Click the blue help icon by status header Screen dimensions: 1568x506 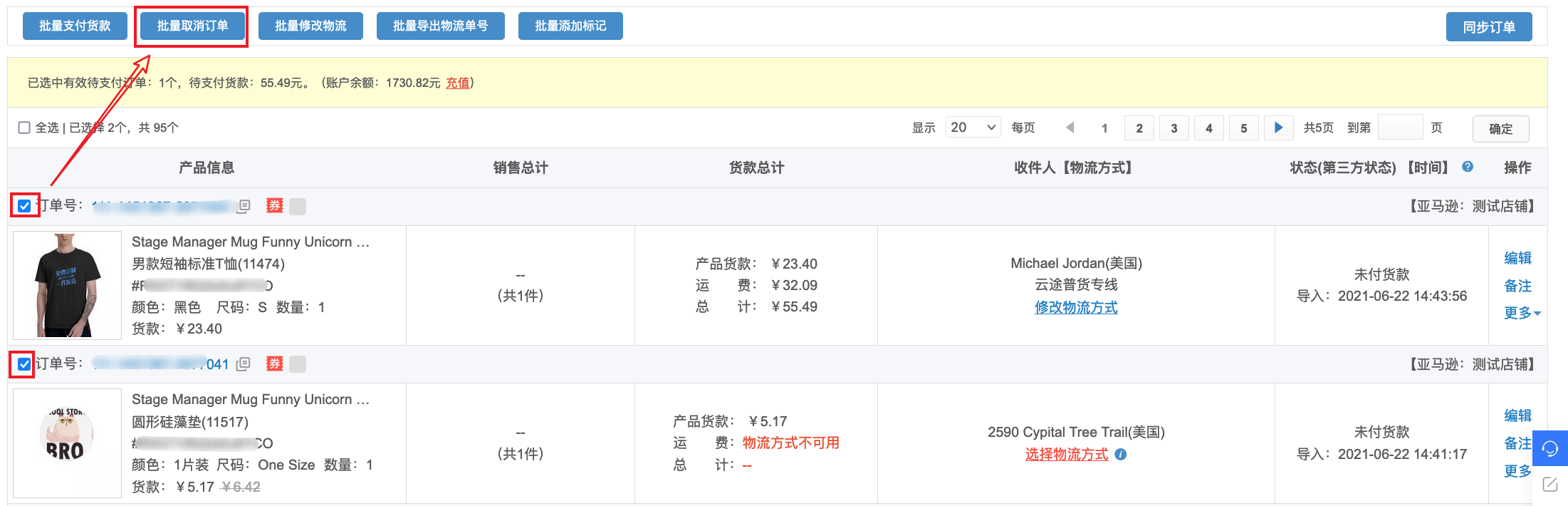(1468, 167)
